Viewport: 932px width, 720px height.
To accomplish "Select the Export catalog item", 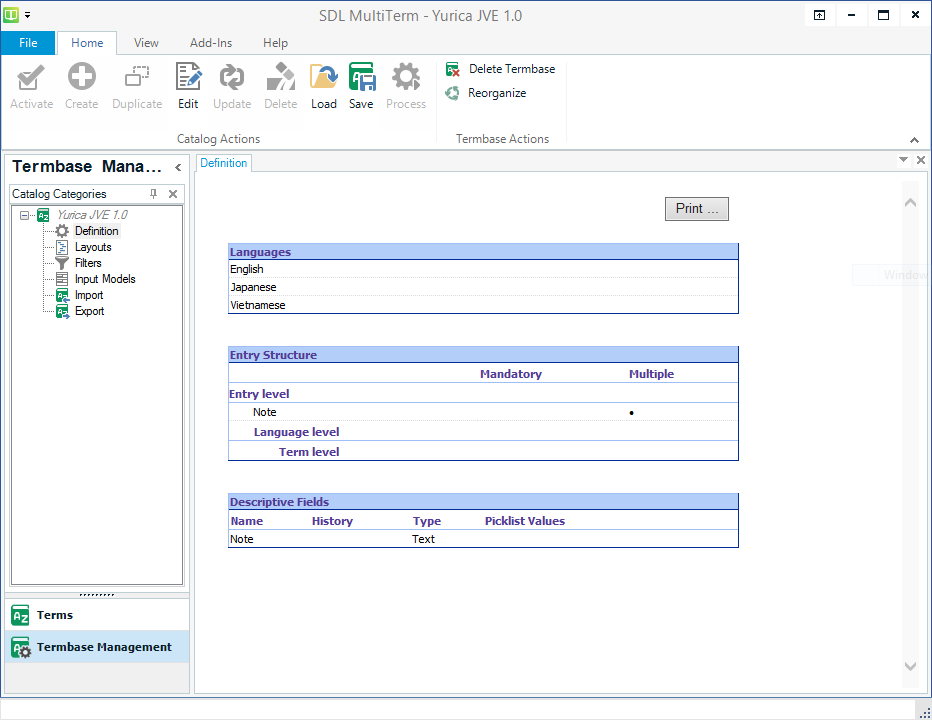I will click(x=89, y=311).
